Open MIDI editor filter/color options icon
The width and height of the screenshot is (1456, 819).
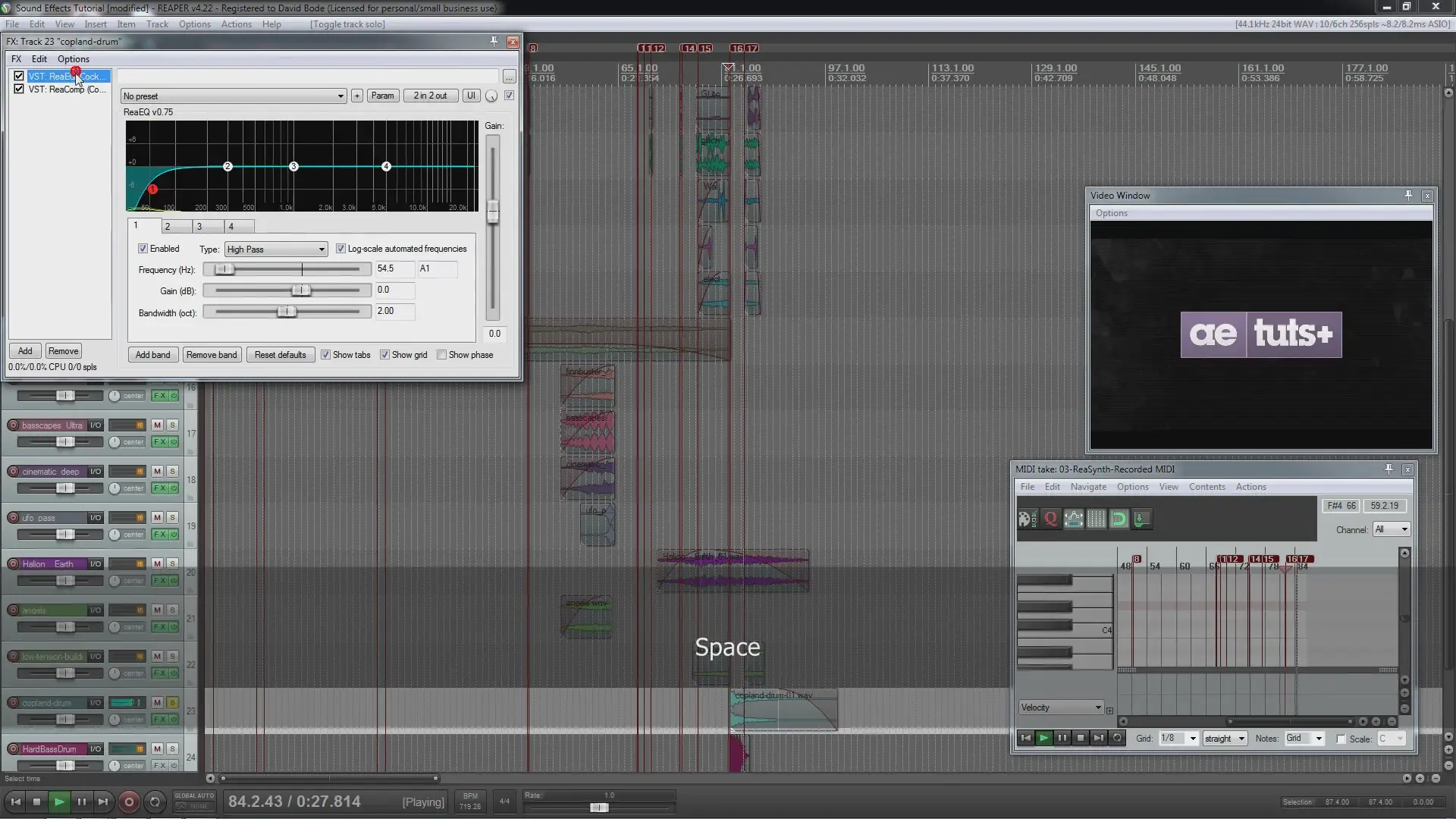[1028, 519]
